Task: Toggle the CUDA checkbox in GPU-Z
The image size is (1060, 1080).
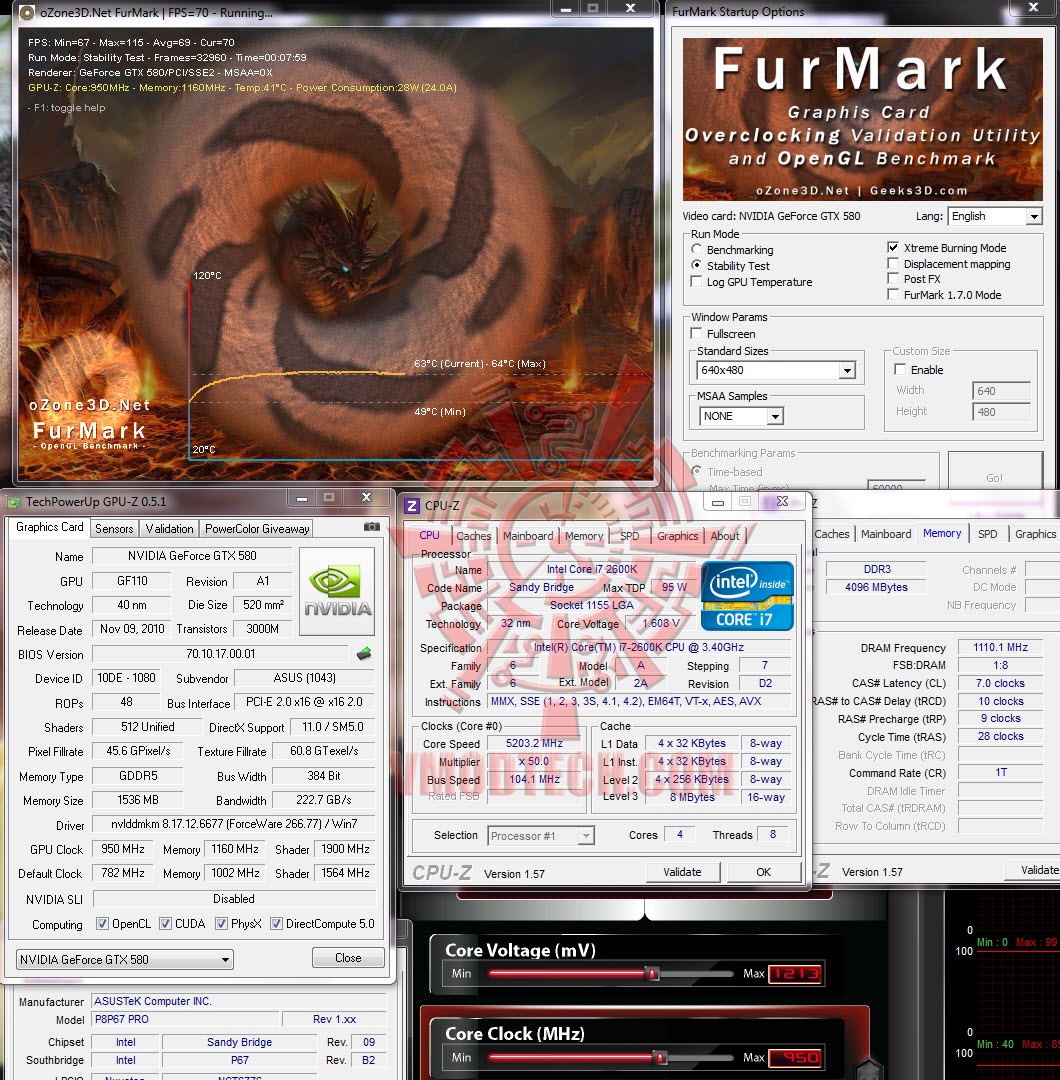Action: (165, 924)
